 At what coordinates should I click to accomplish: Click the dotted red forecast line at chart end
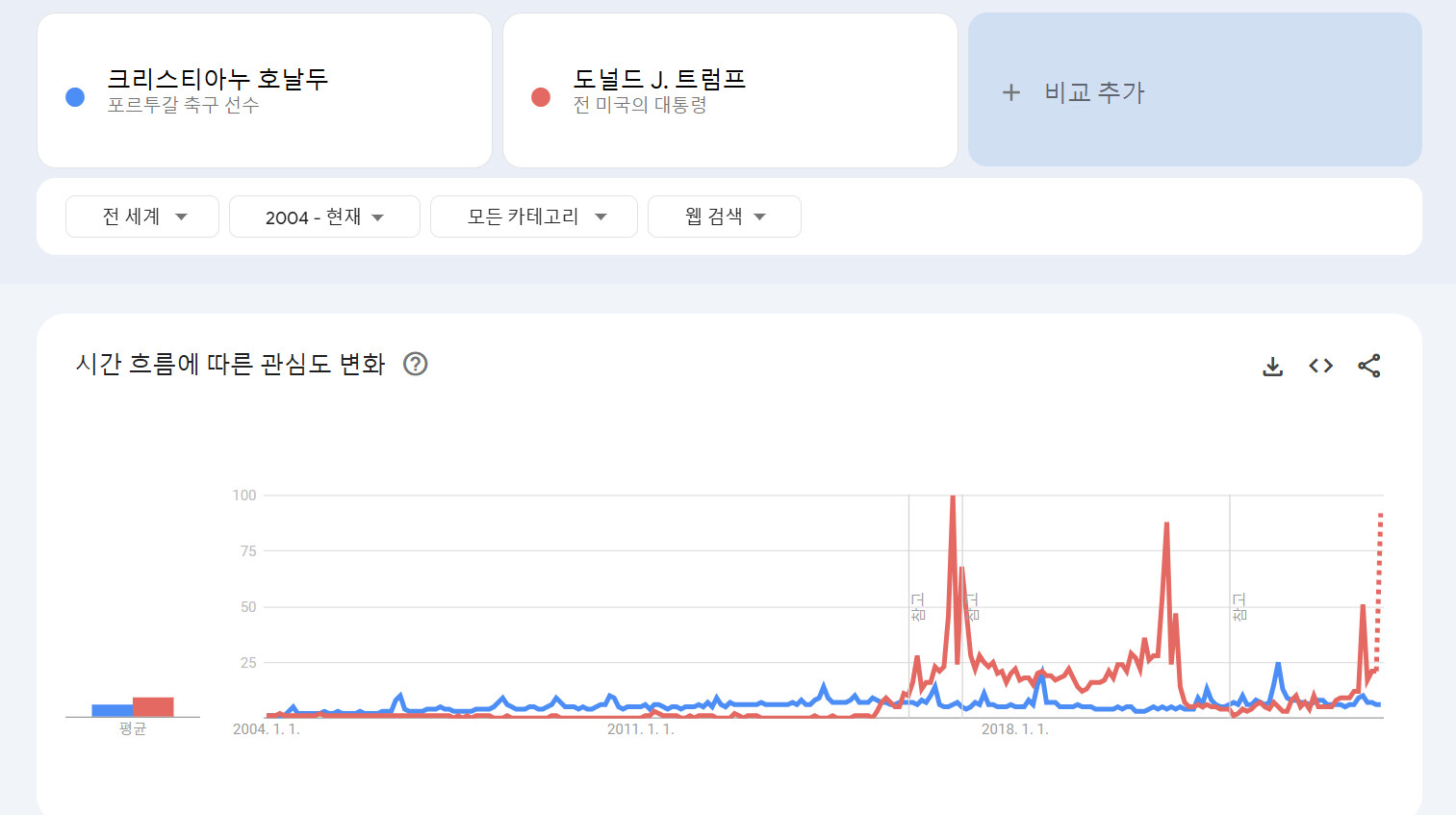[1379, 591]
